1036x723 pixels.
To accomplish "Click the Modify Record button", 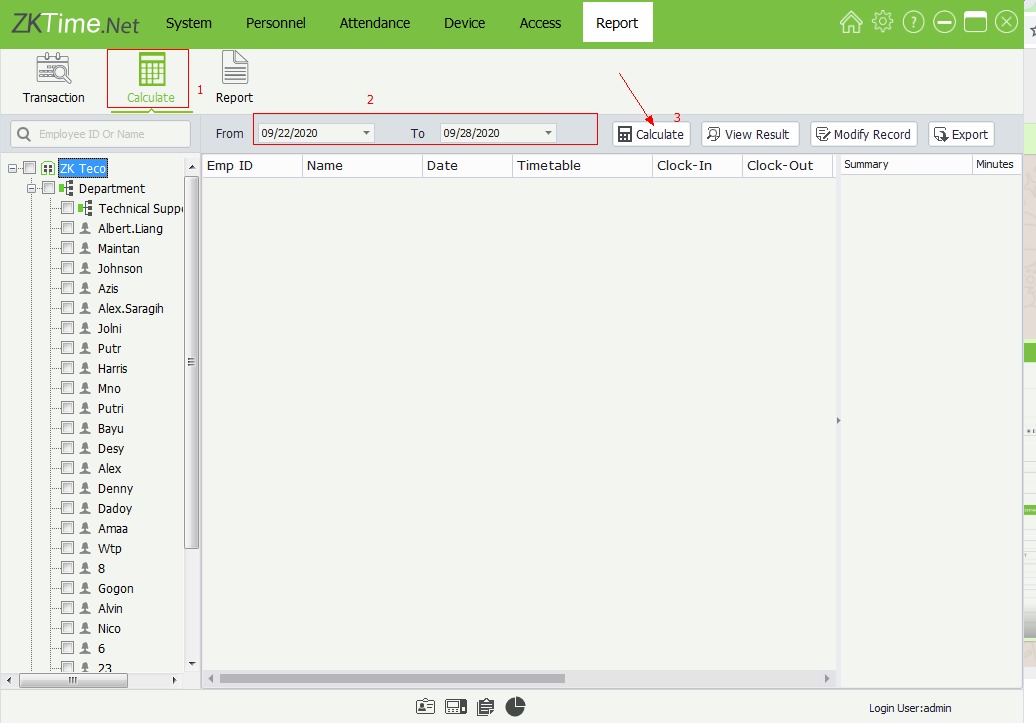I will coord(864,134).
